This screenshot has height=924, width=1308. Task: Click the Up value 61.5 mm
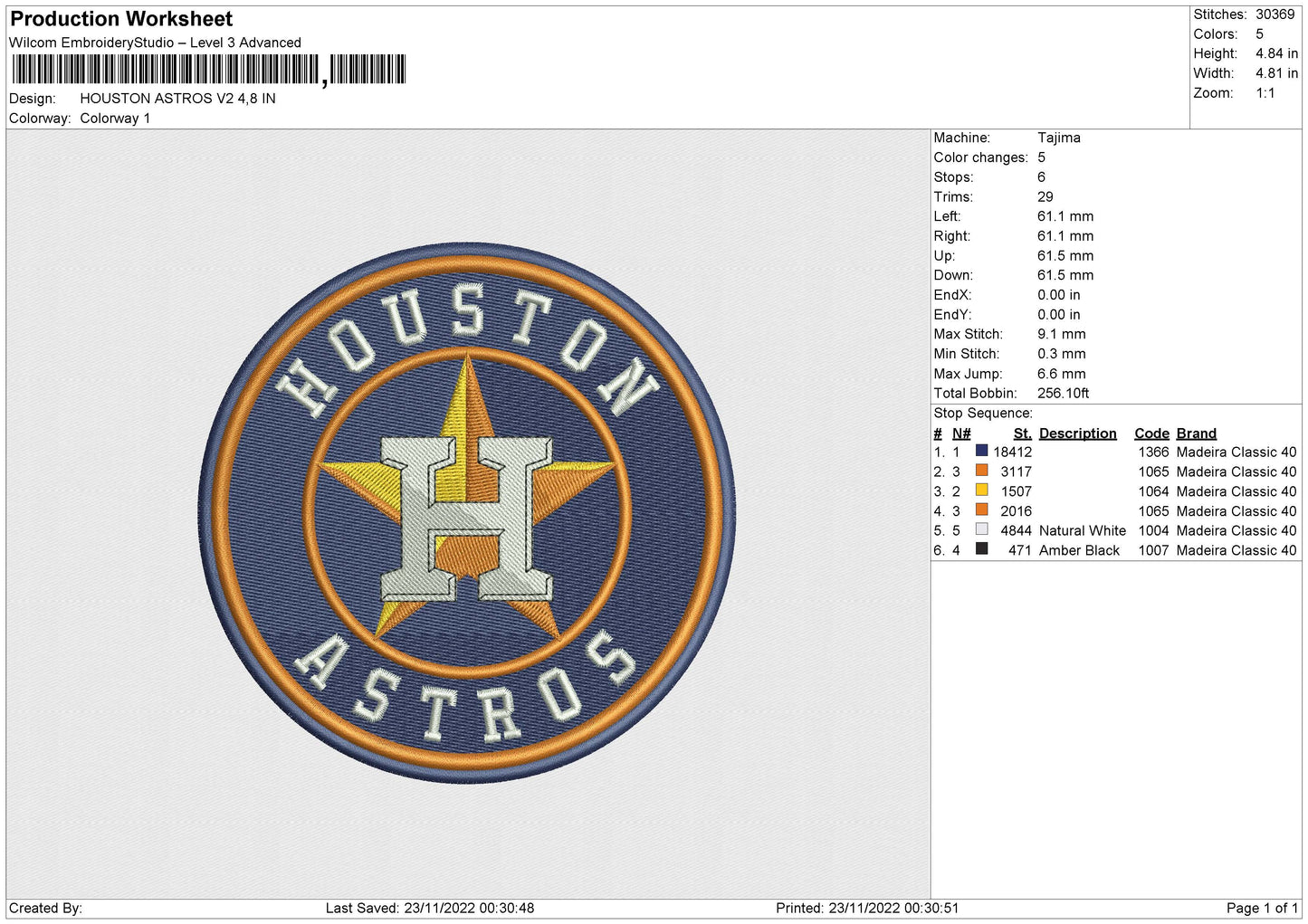coord(1065,256)
